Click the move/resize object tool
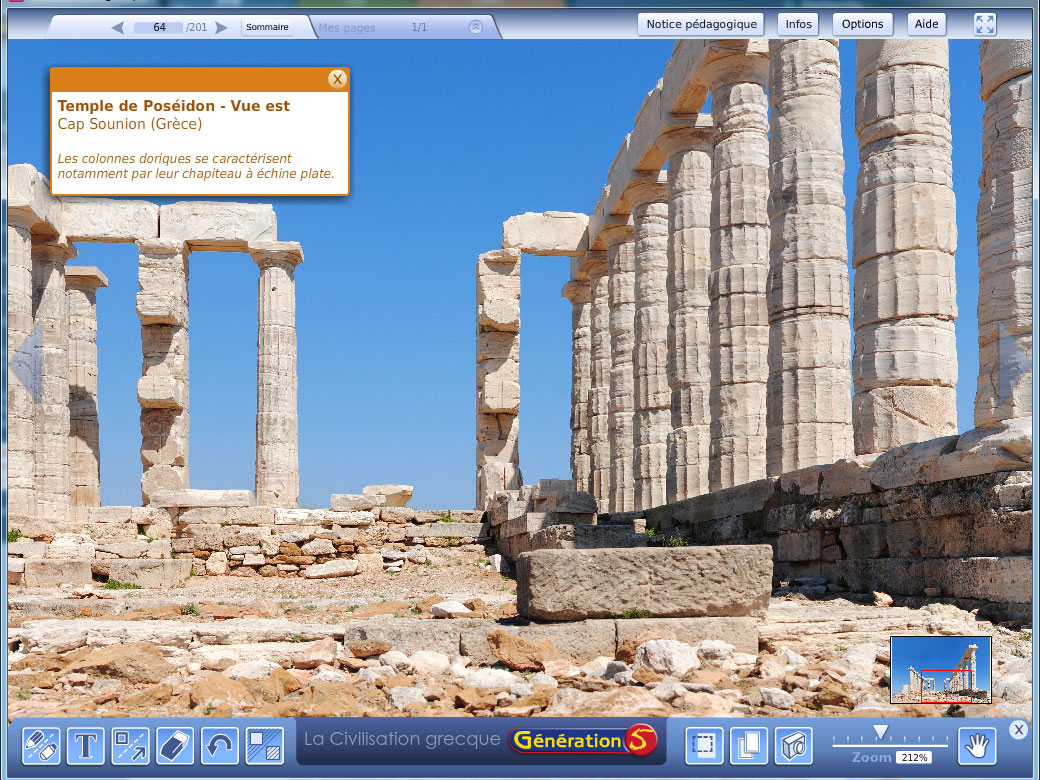This screenshot has width=1040, height=780. (130, 746)
